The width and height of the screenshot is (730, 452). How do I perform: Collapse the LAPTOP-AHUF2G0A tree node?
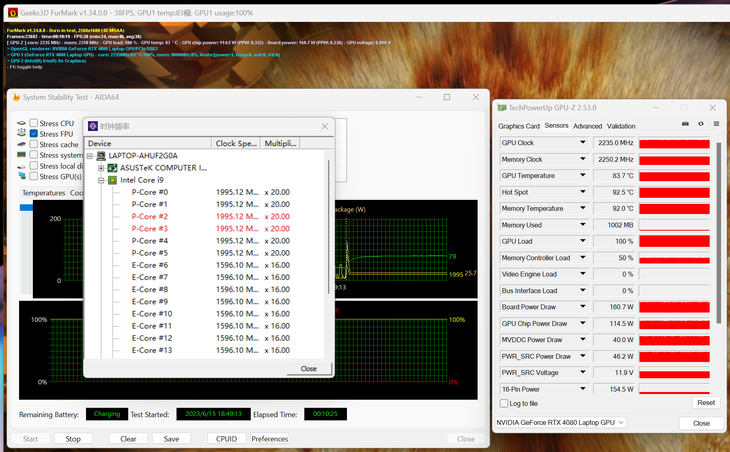[x=90, y=156]
